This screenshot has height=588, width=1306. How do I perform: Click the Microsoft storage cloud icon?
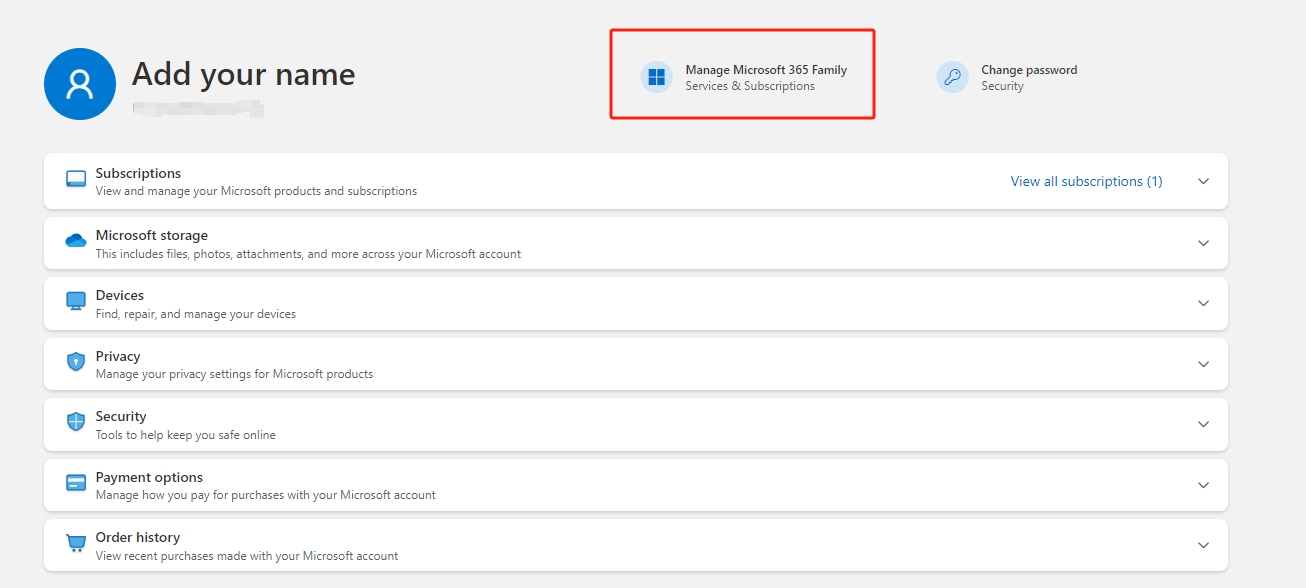[76, 241]
